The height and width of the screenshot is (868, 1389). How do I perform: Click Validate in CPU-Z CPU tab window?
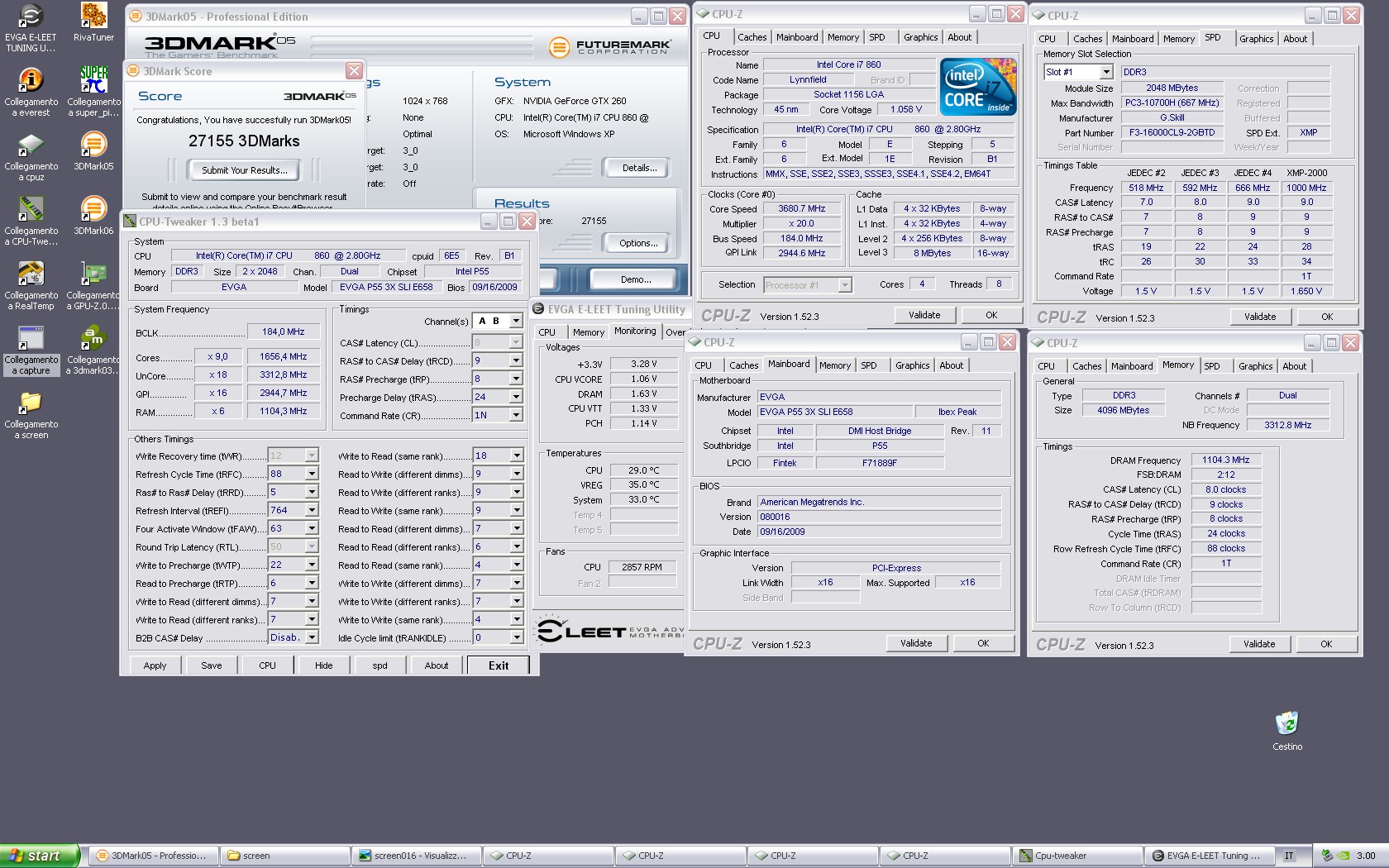tap(924, 315)
